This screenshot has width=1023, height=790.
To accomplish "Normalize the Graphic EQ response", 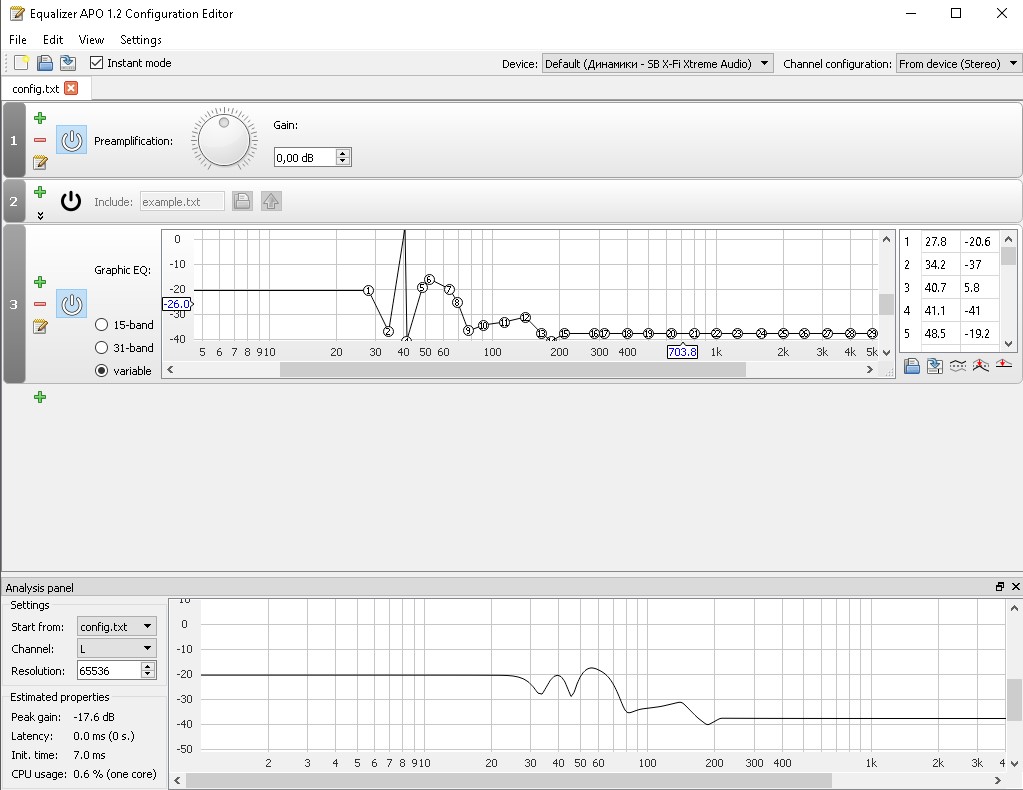I will click(x=981, y=366).
